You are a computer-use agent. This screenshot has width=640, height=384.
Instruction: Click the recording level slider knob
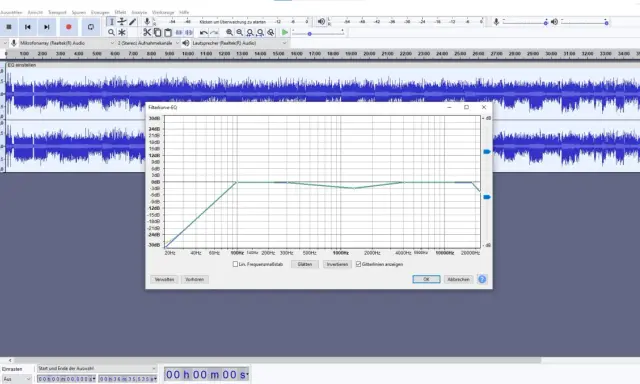[x=546, y=23]
